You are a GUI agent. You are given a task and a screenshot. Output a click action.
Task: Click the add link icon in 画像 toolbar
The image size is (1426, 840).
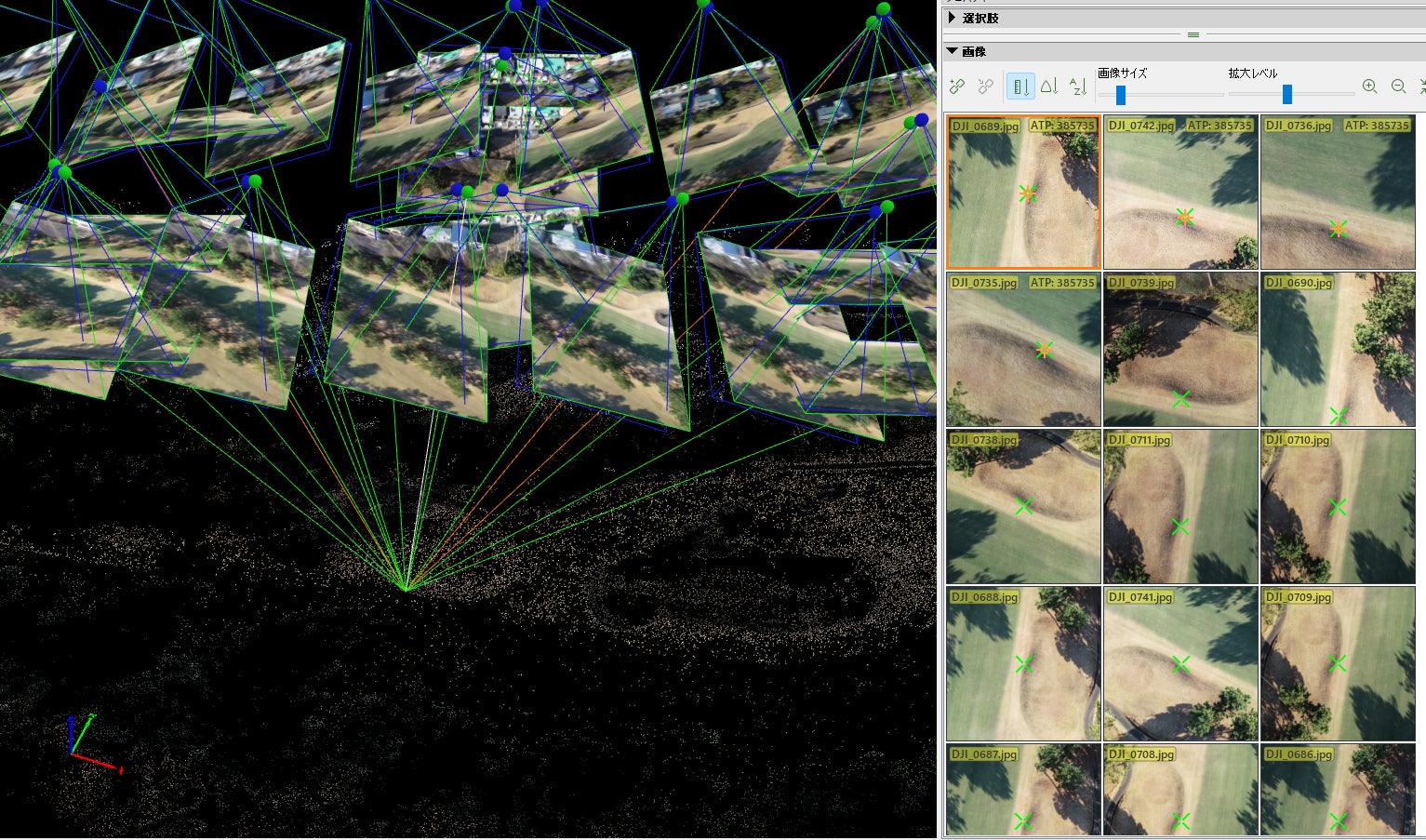[956, 87]
